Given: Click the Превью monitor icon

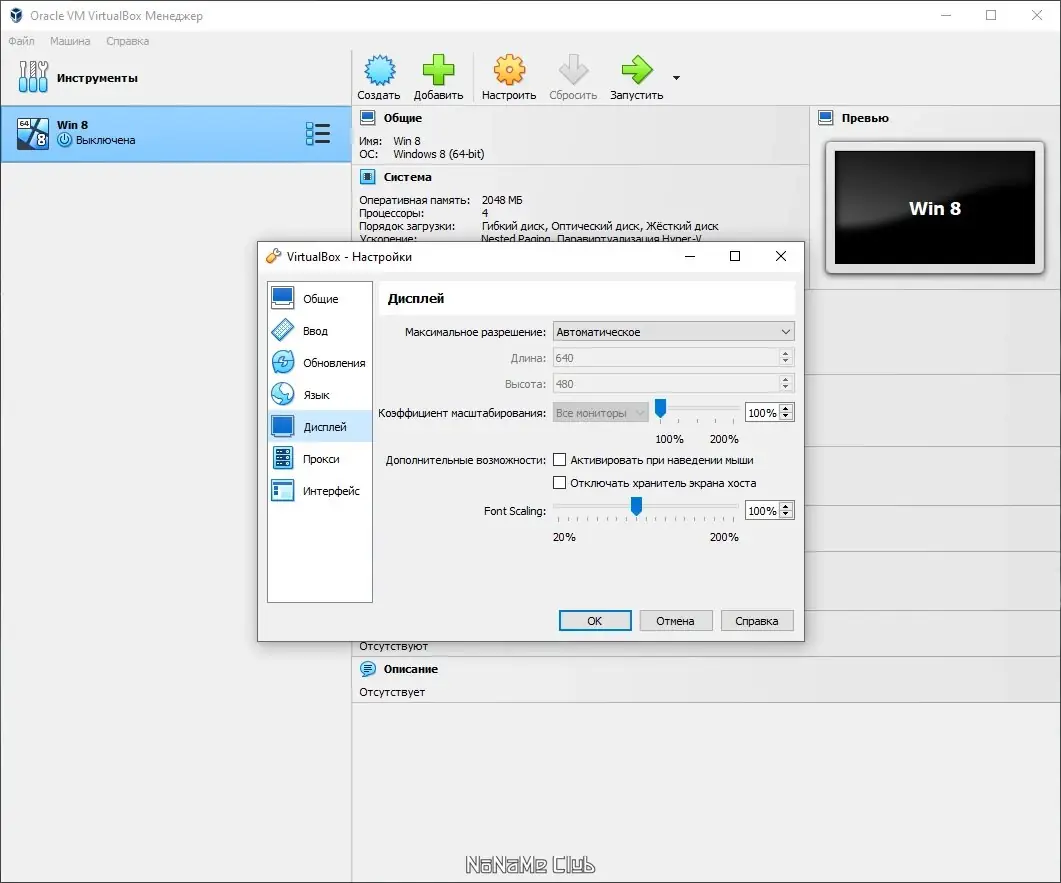Looking at the screenshot, I should pos(826,118).
